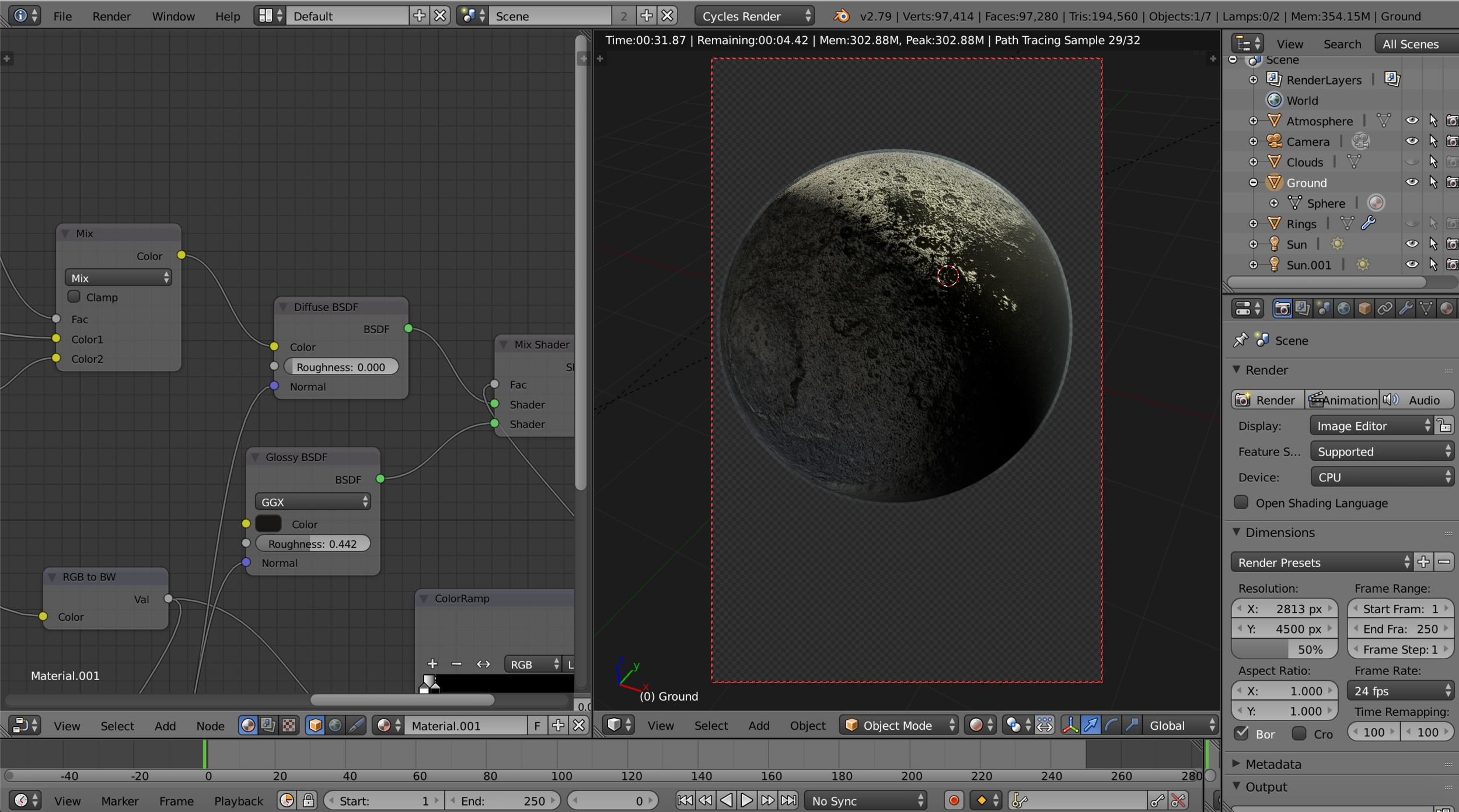Viewport: 1459px width, 812px height.
Task: Open Feature Set Supported dropdown
Action: pos(1382,452)
